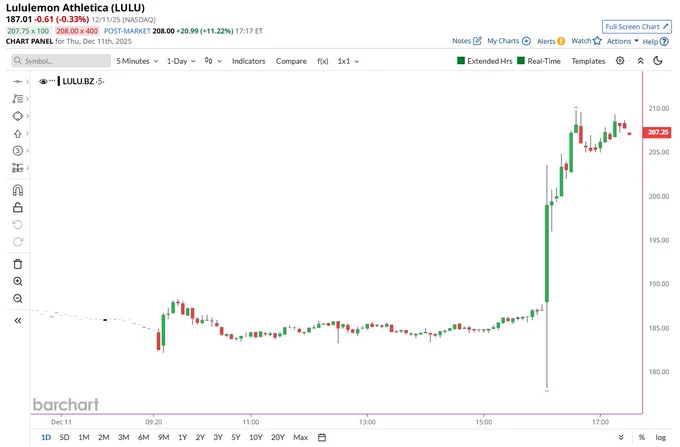
Task: Click the 207.75 x 100 bid quote
Action: [28, 31]
